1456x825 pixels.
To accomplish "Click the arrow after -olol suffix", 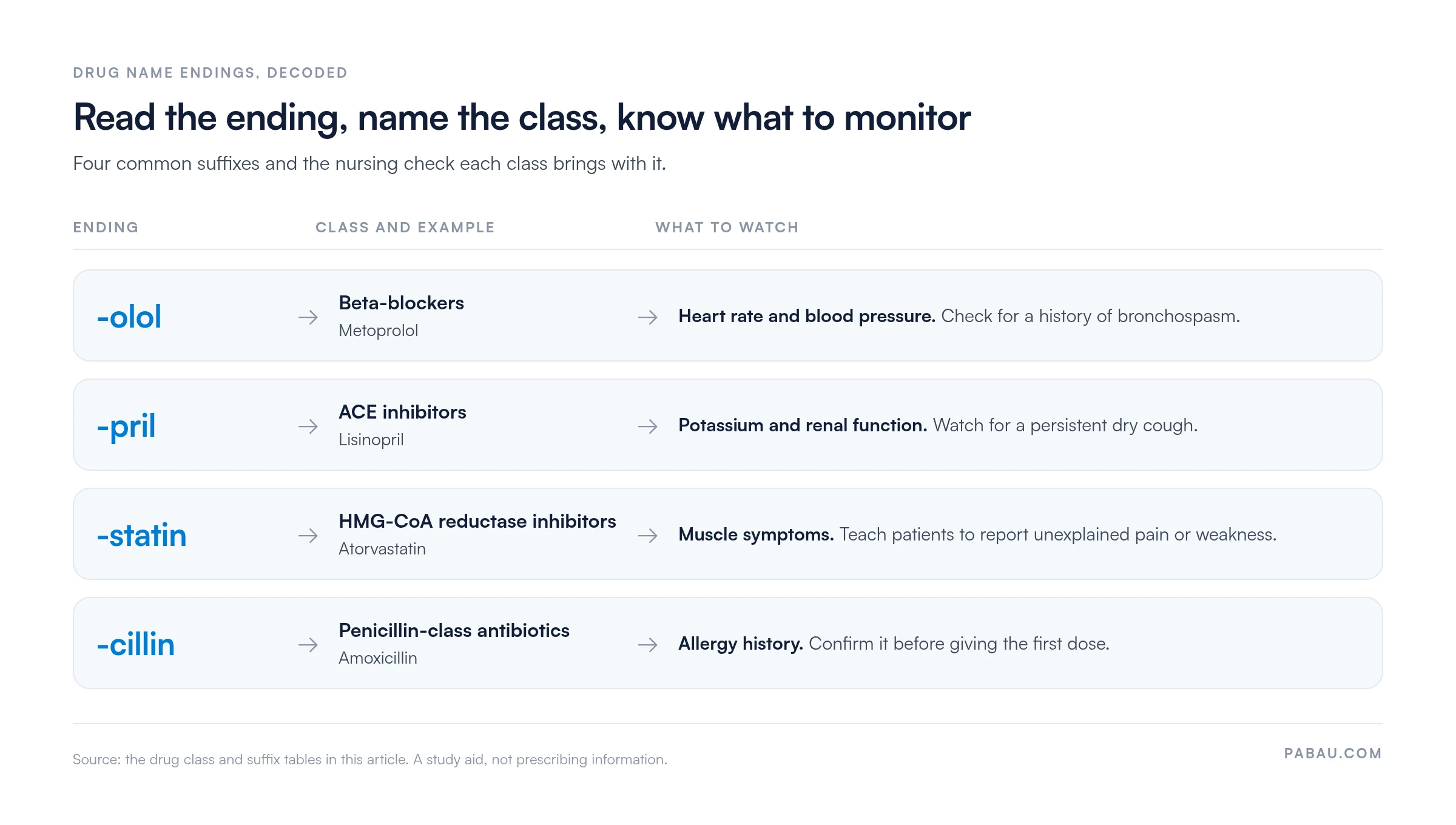I will tap(308, 317).
